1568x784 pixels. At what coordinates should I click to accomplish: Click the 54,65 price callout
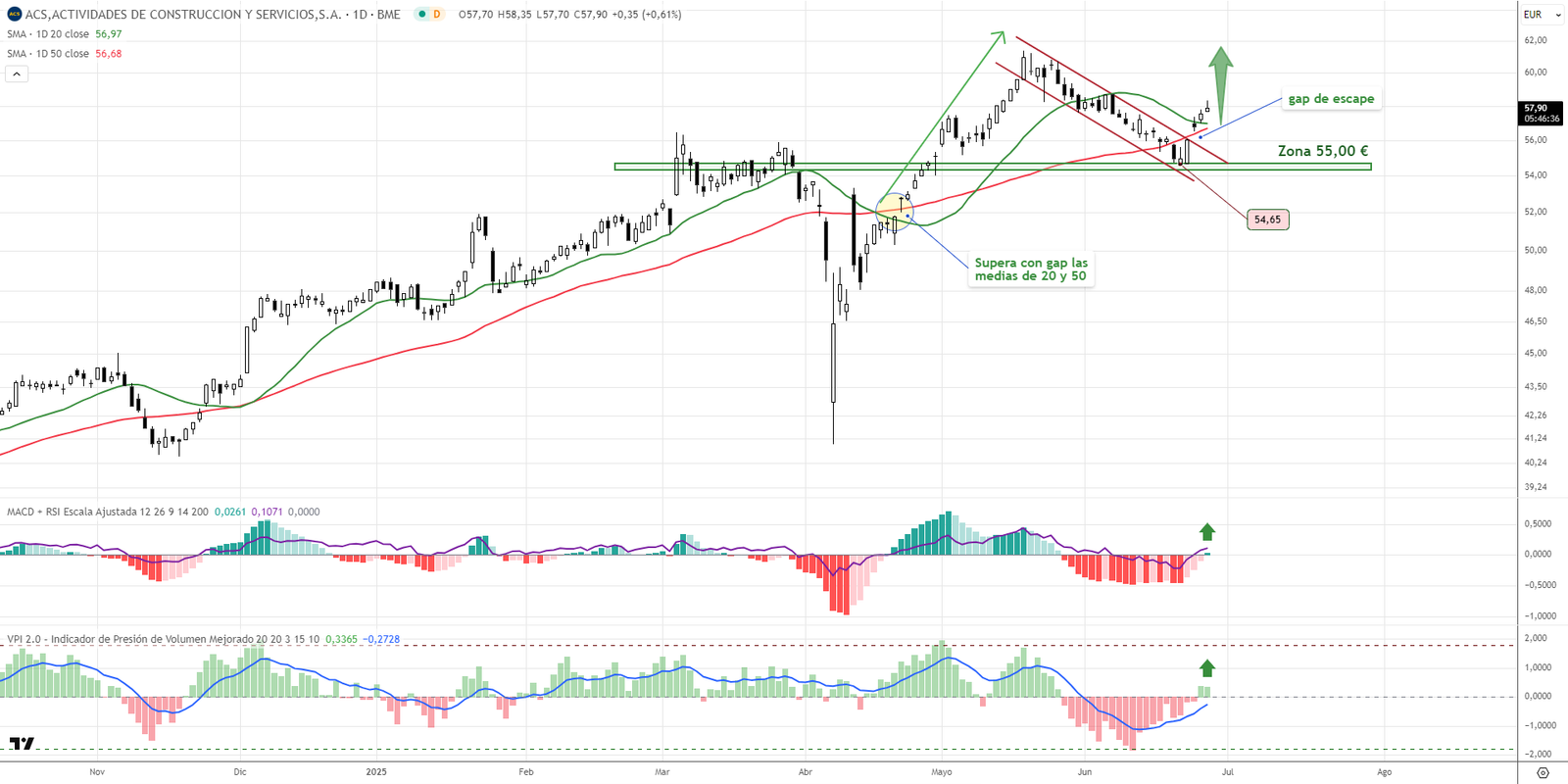(x=1267, y=220)
